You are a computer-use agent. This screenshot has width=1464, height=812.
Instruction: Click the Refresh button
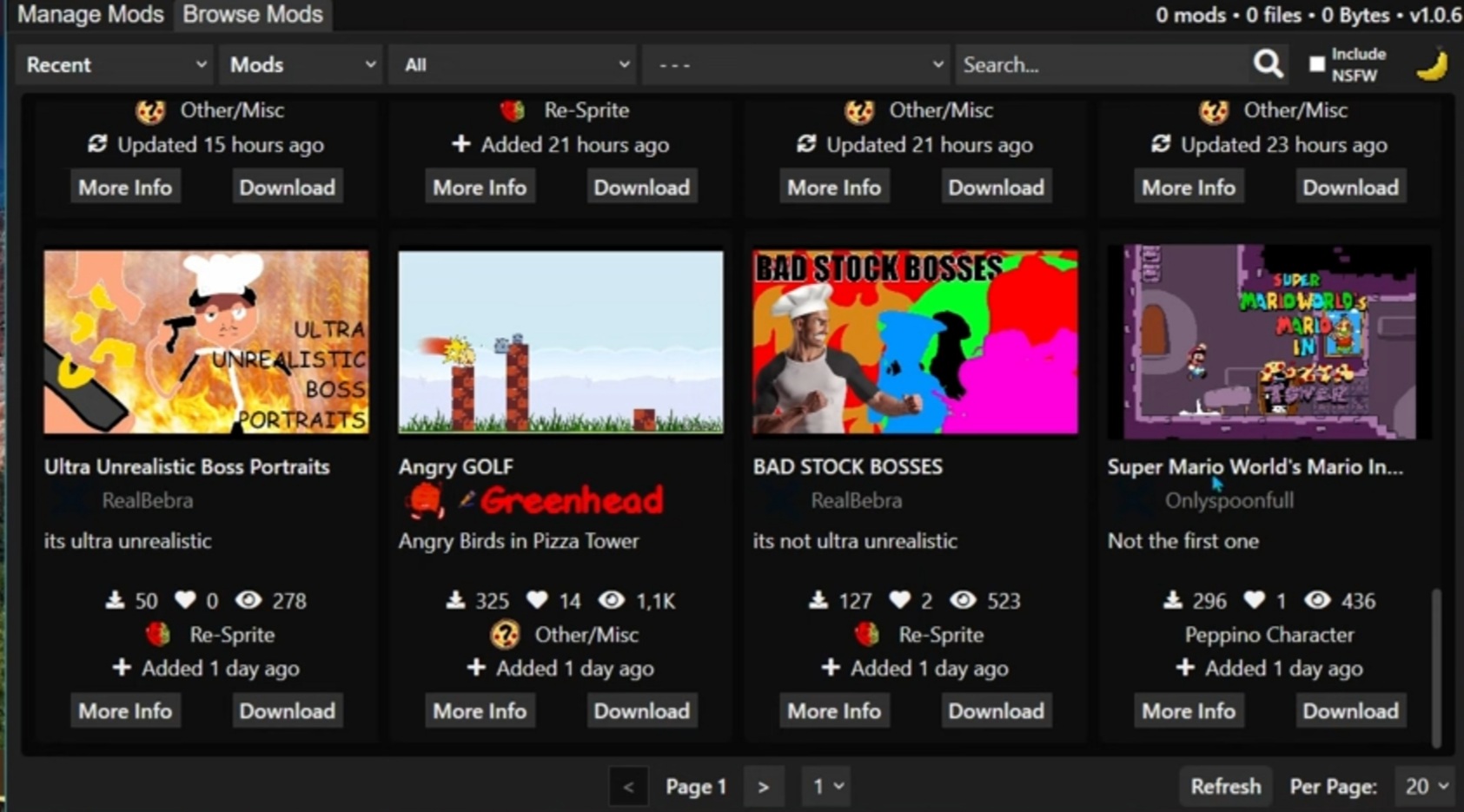point(1225,786)
